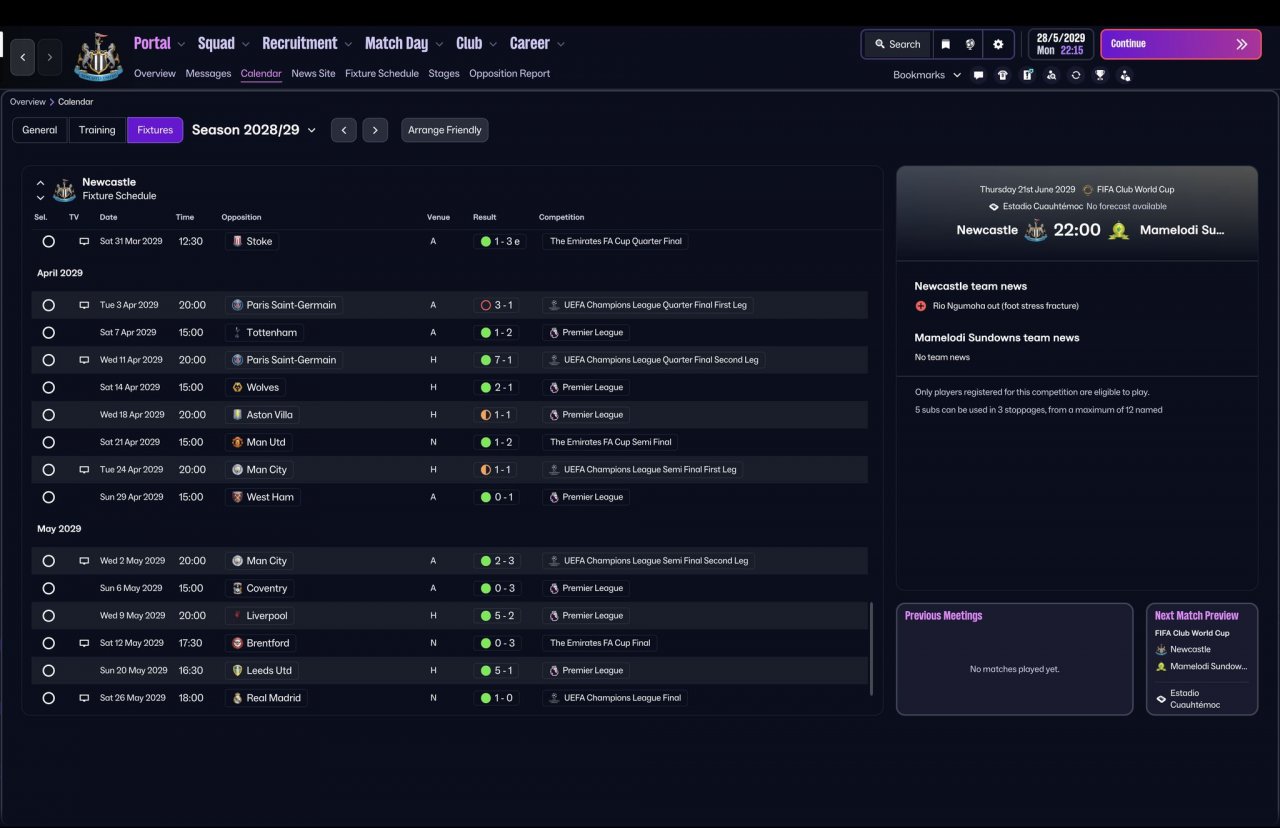The image size is (1280, 828).
Task: Click TV icon for 24 Apr Man City match
Action: point(84,469)
